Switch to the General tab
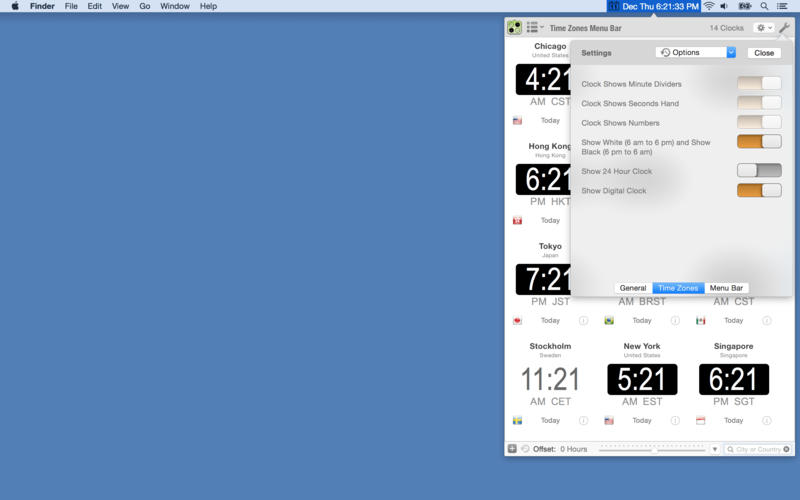Viewport: 800px width, 500px height. click(633, 288)
